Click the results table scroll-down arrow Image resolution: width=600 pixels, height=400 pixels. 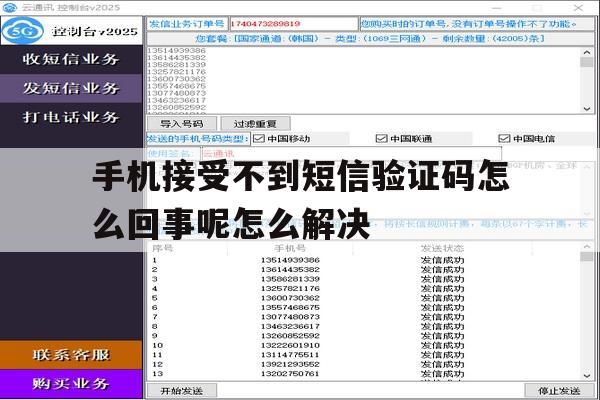[587, 376]
